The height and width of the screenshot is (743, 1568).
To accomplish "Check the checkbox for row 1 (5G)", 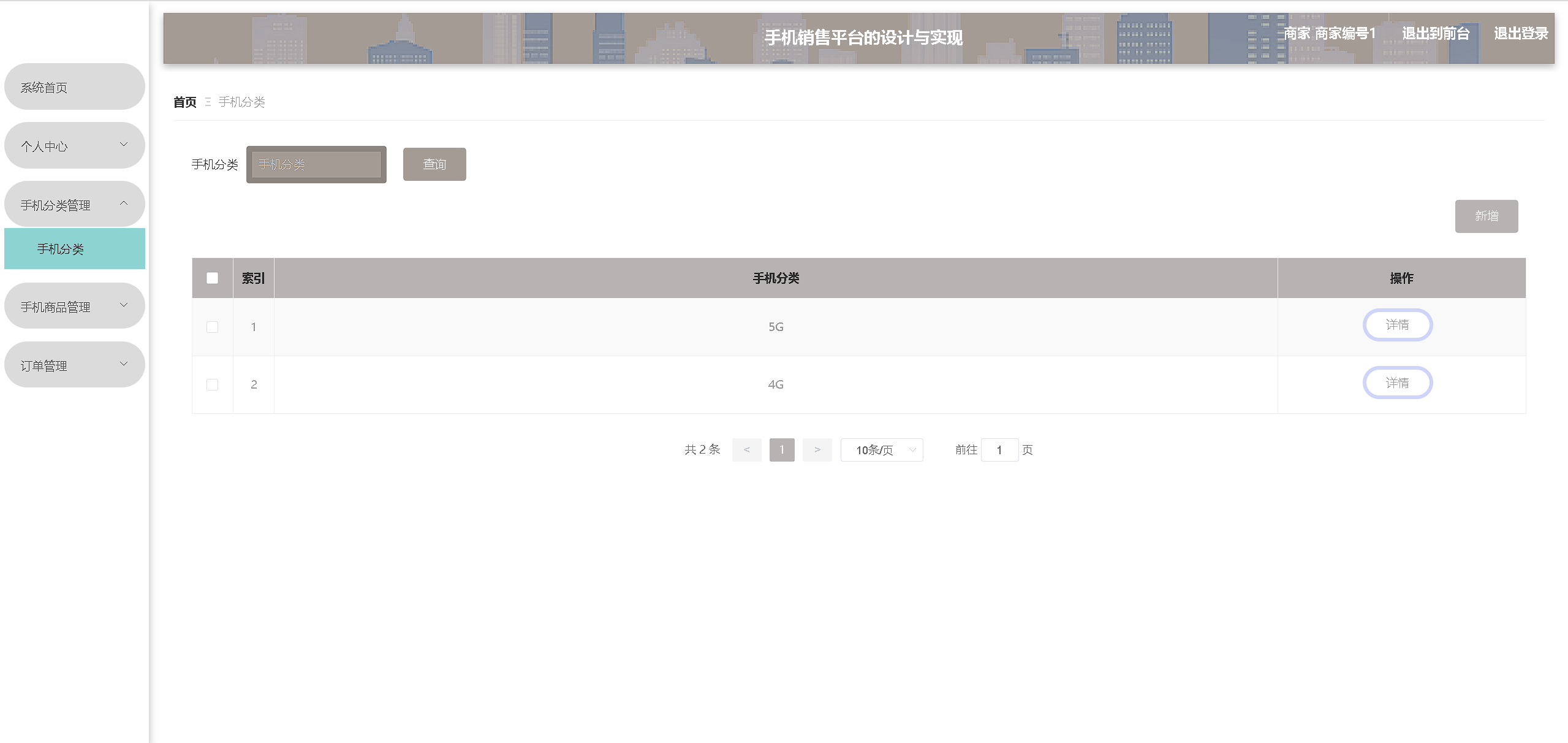I will (213, 327).
